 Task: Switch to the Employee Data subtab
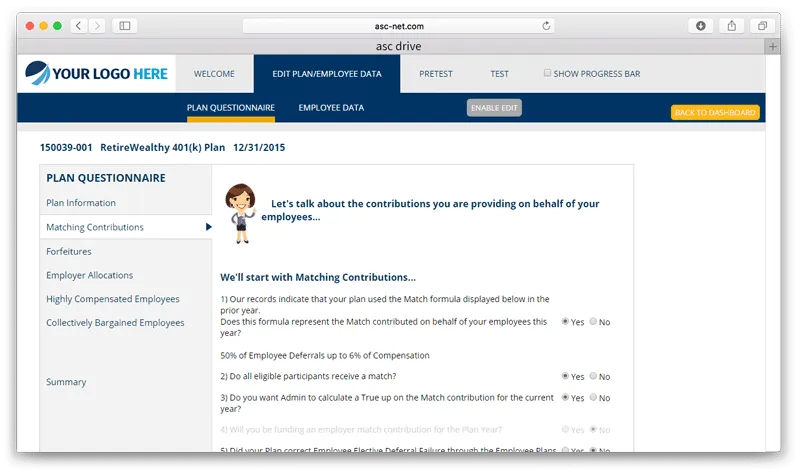331,108
